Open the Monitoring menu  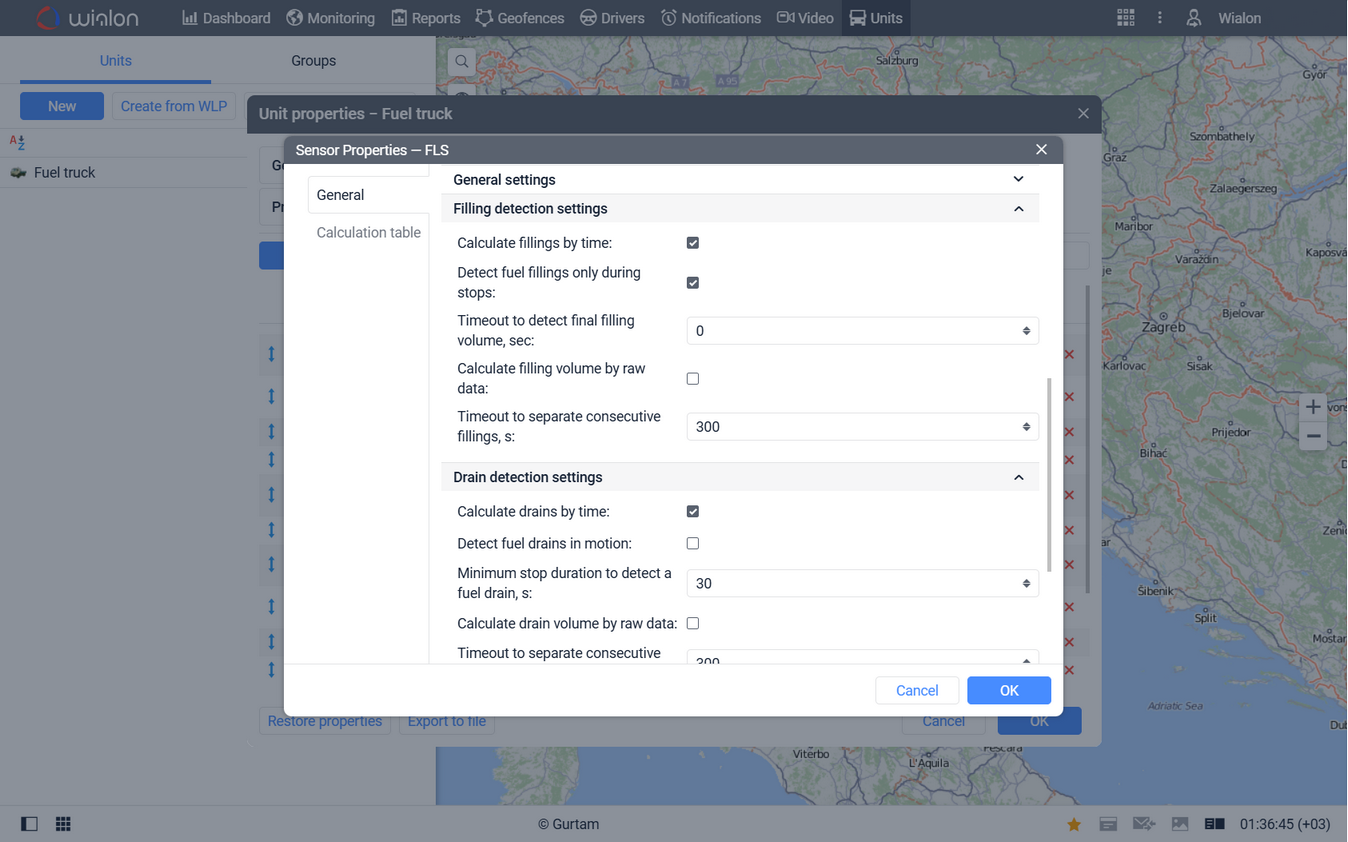[x=330, y=18]
